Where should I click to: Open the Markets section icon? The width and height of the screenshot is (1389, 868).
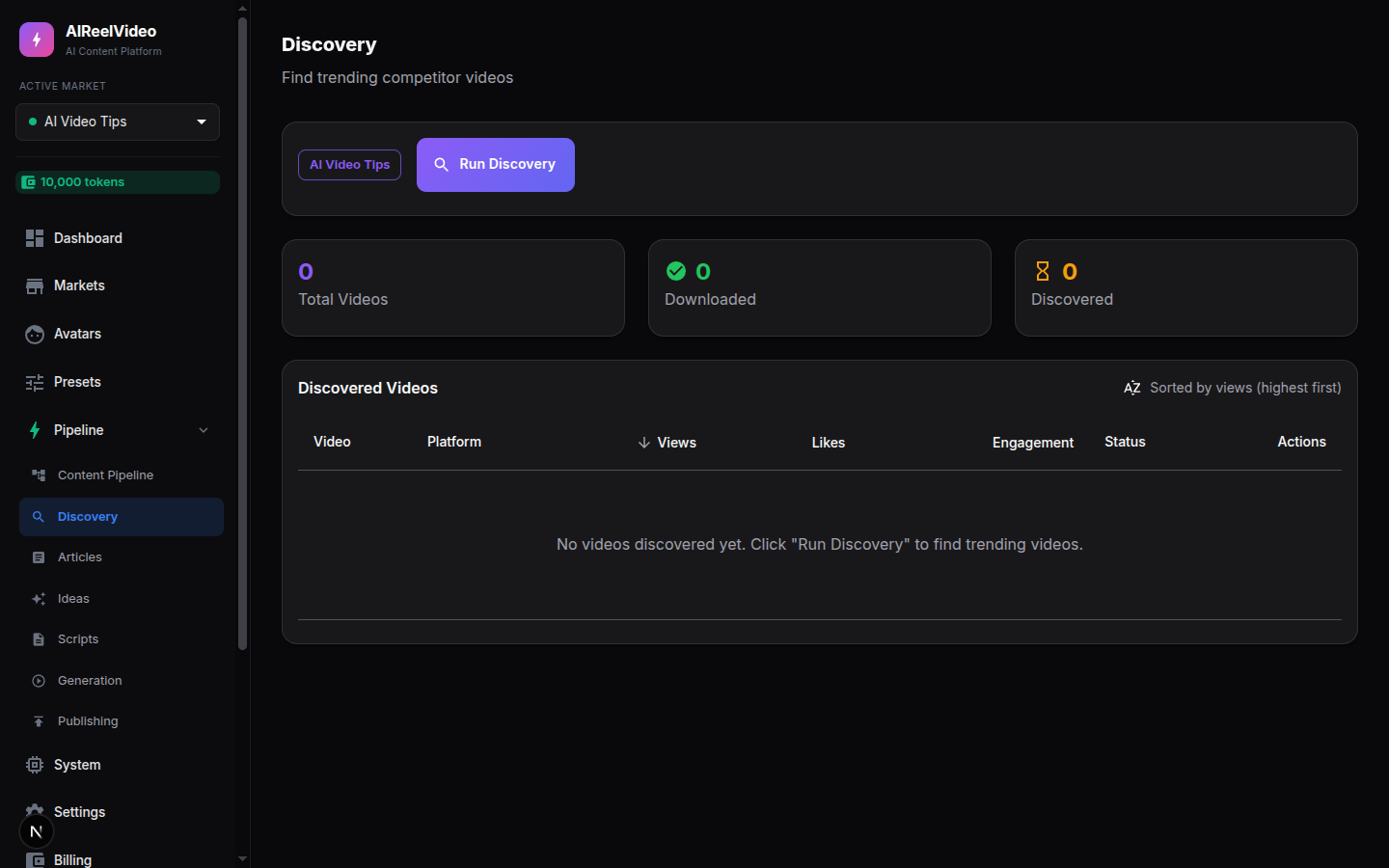point(35,285)
